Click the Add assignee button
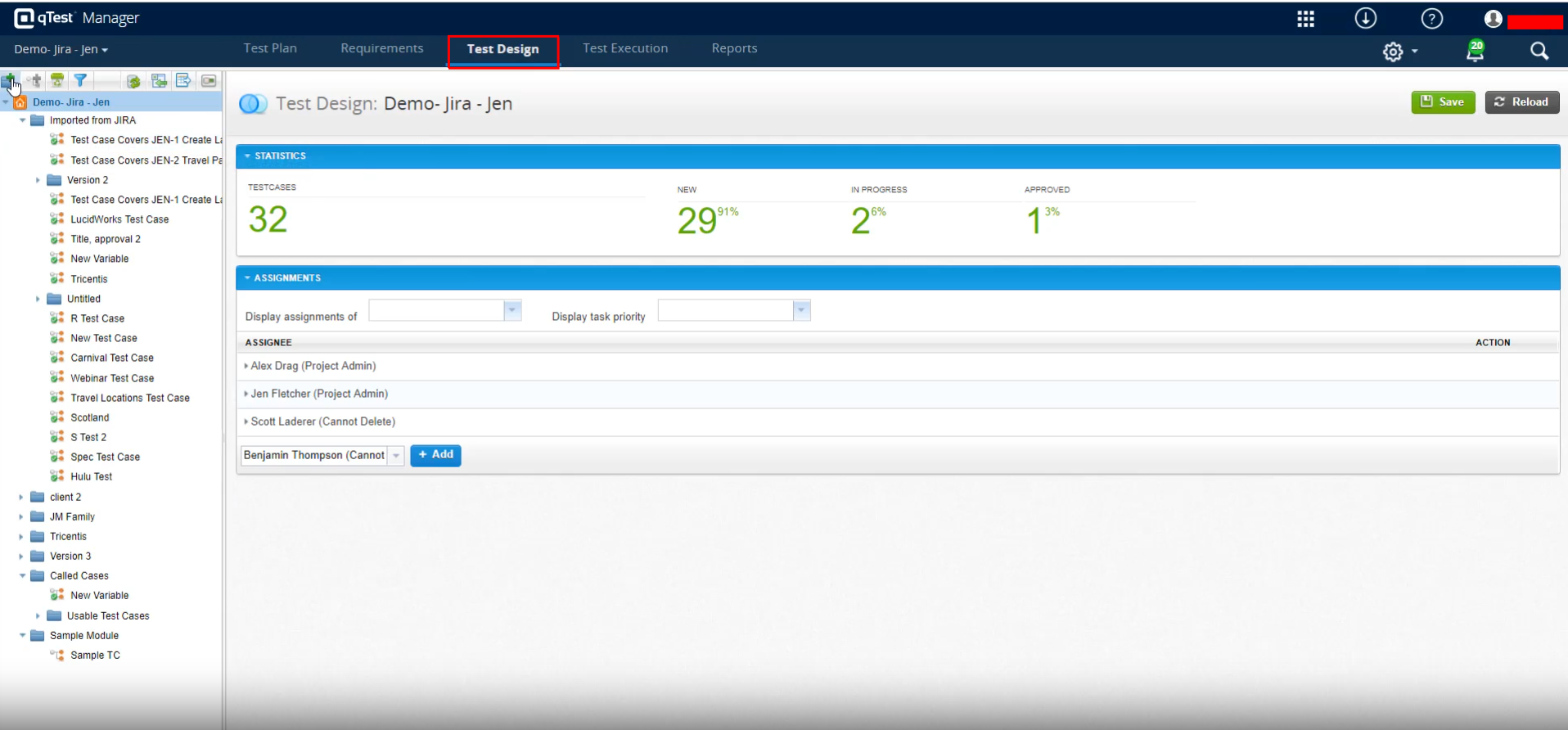Viewport: 1568px width, 730px height. click(x=435, y=455)
